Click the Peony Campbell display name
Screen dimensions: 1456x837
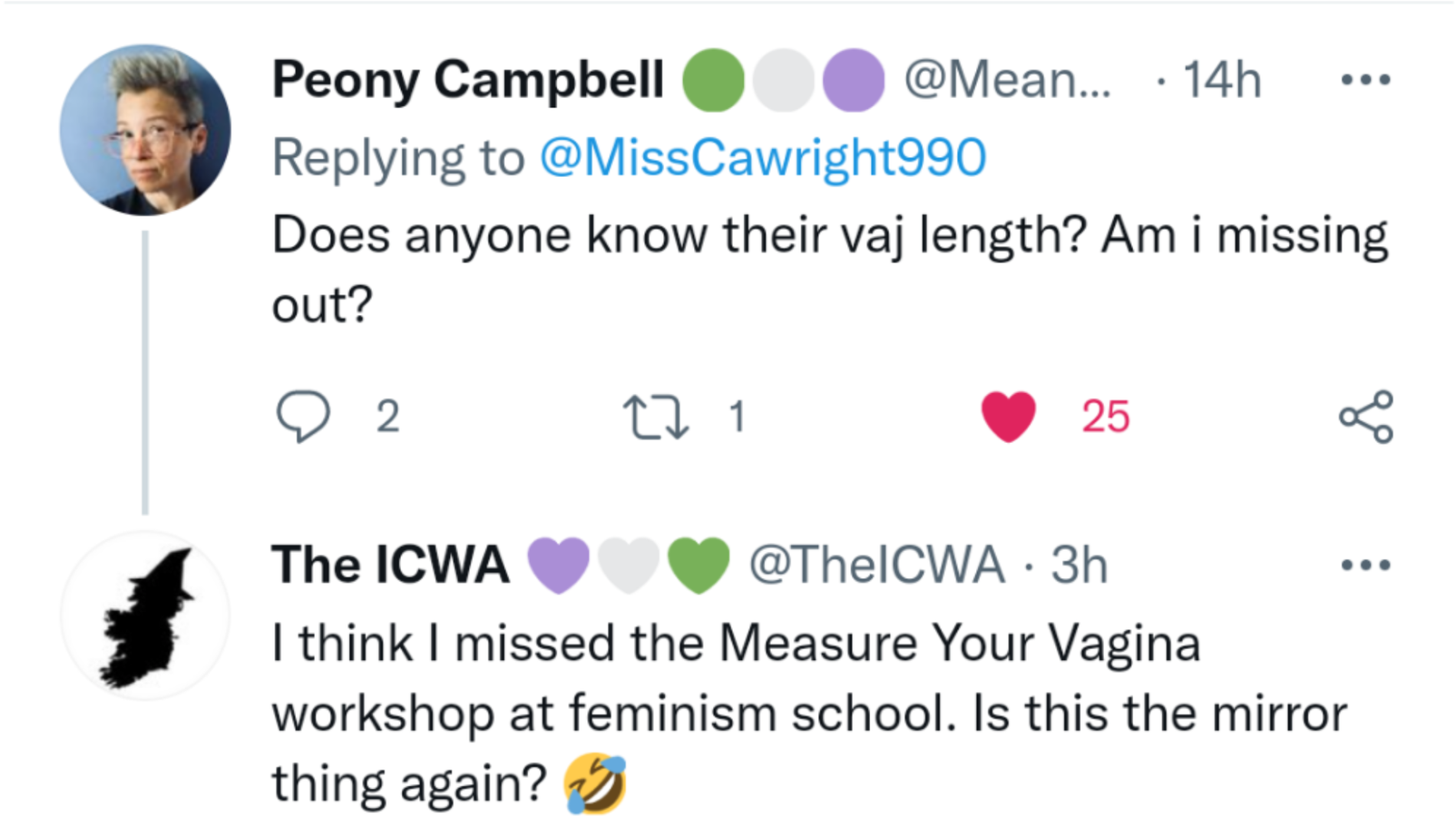point(468,80)
